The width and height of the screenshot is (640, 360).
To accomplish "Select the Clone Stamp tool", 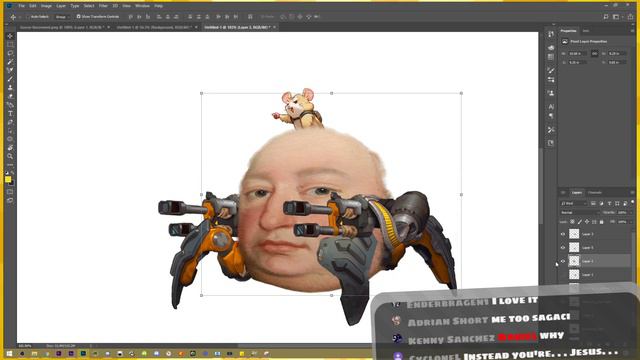I will (10, 88).
